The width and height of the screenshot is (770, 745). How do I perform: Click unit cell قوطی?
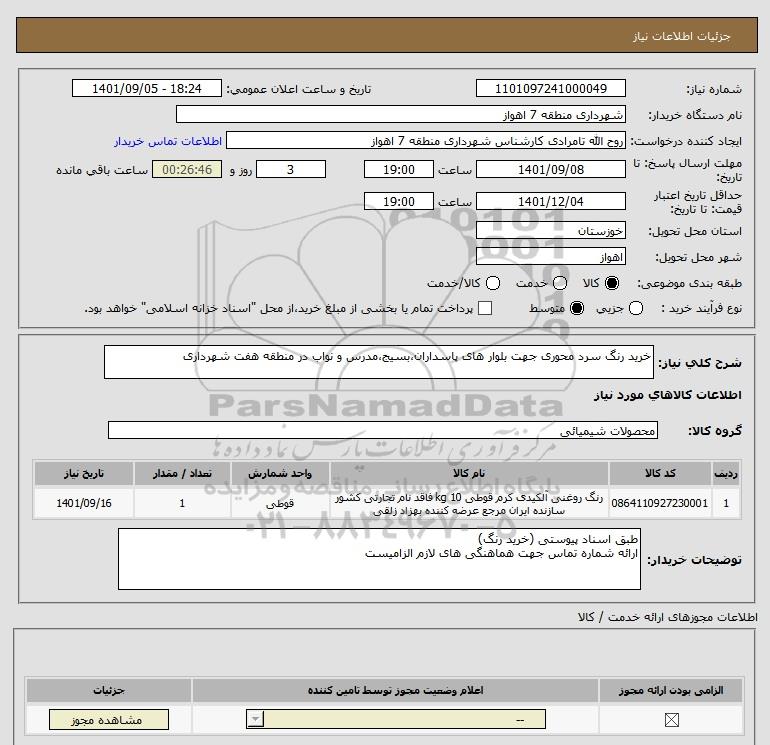pyautogui.click(x=280, y=503)
